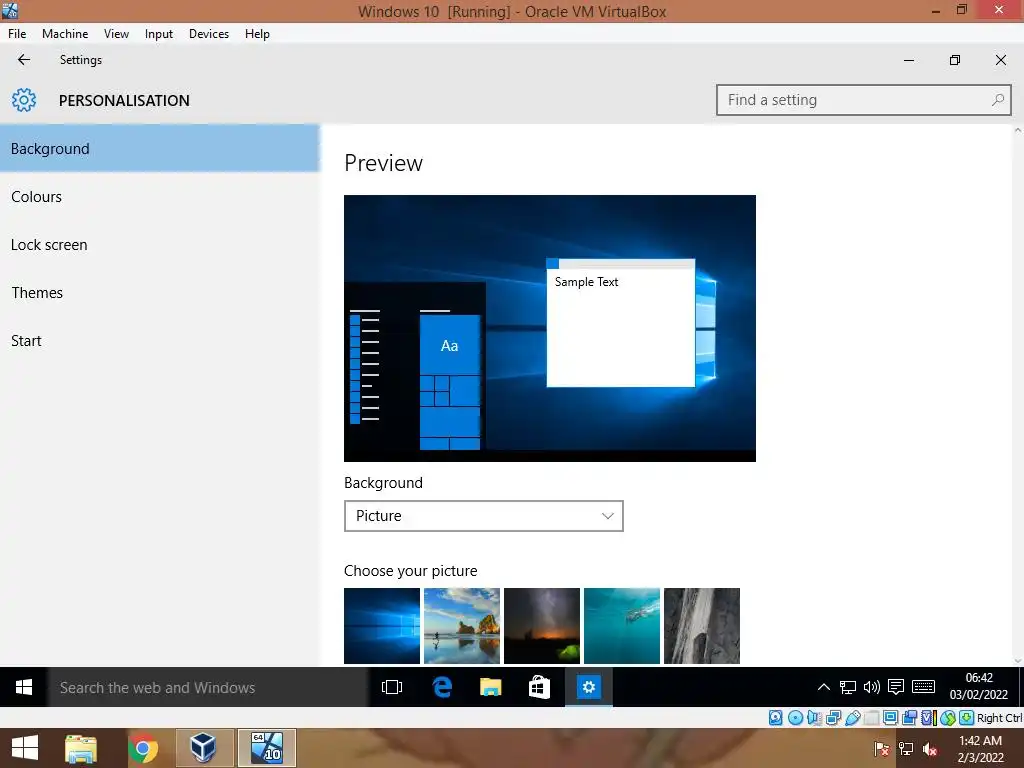
Task: Click Right Ctrl host key label
Action: tap(1000, 718)
